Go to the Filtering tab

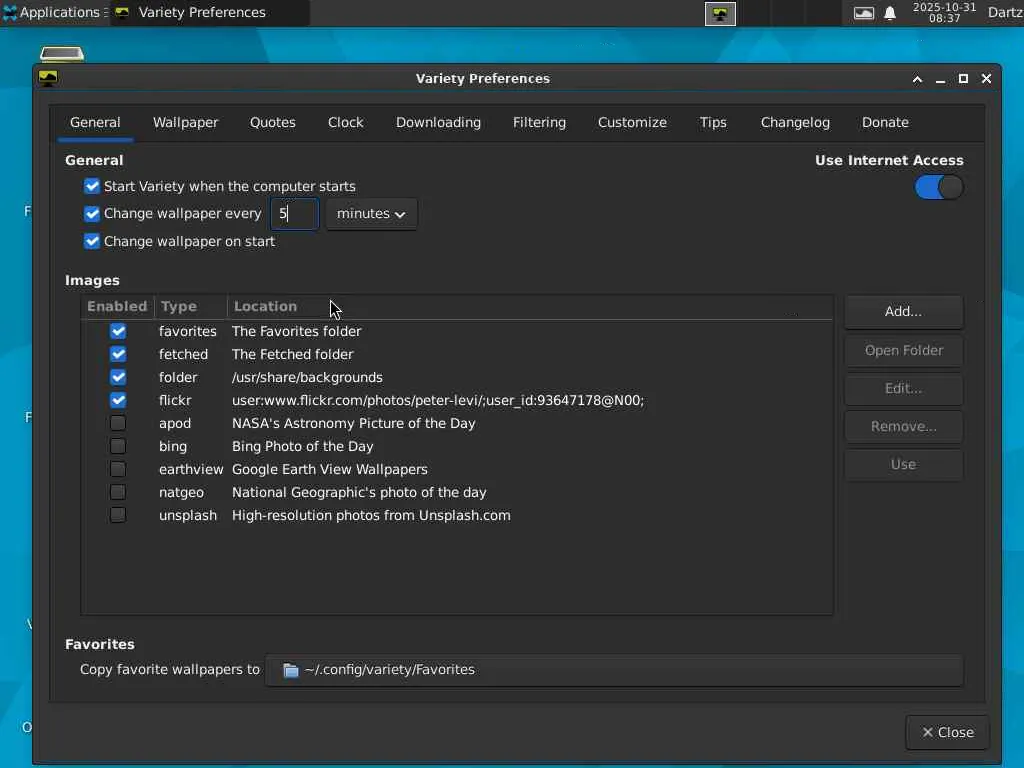coord(539,123)
